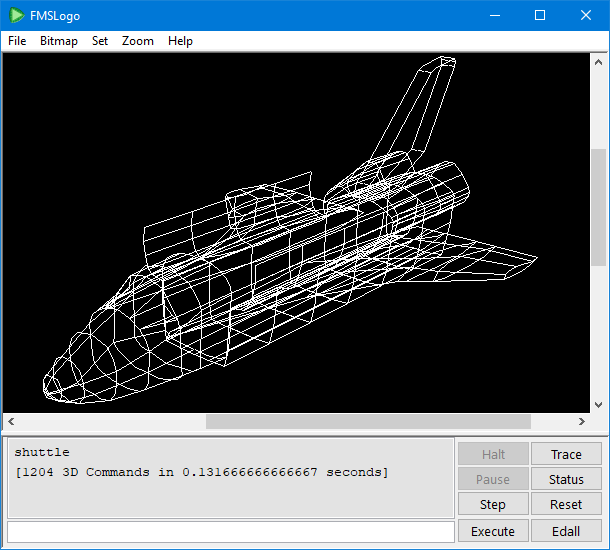
Task: Focus the command input box
Action: click(x=230, y=531)
